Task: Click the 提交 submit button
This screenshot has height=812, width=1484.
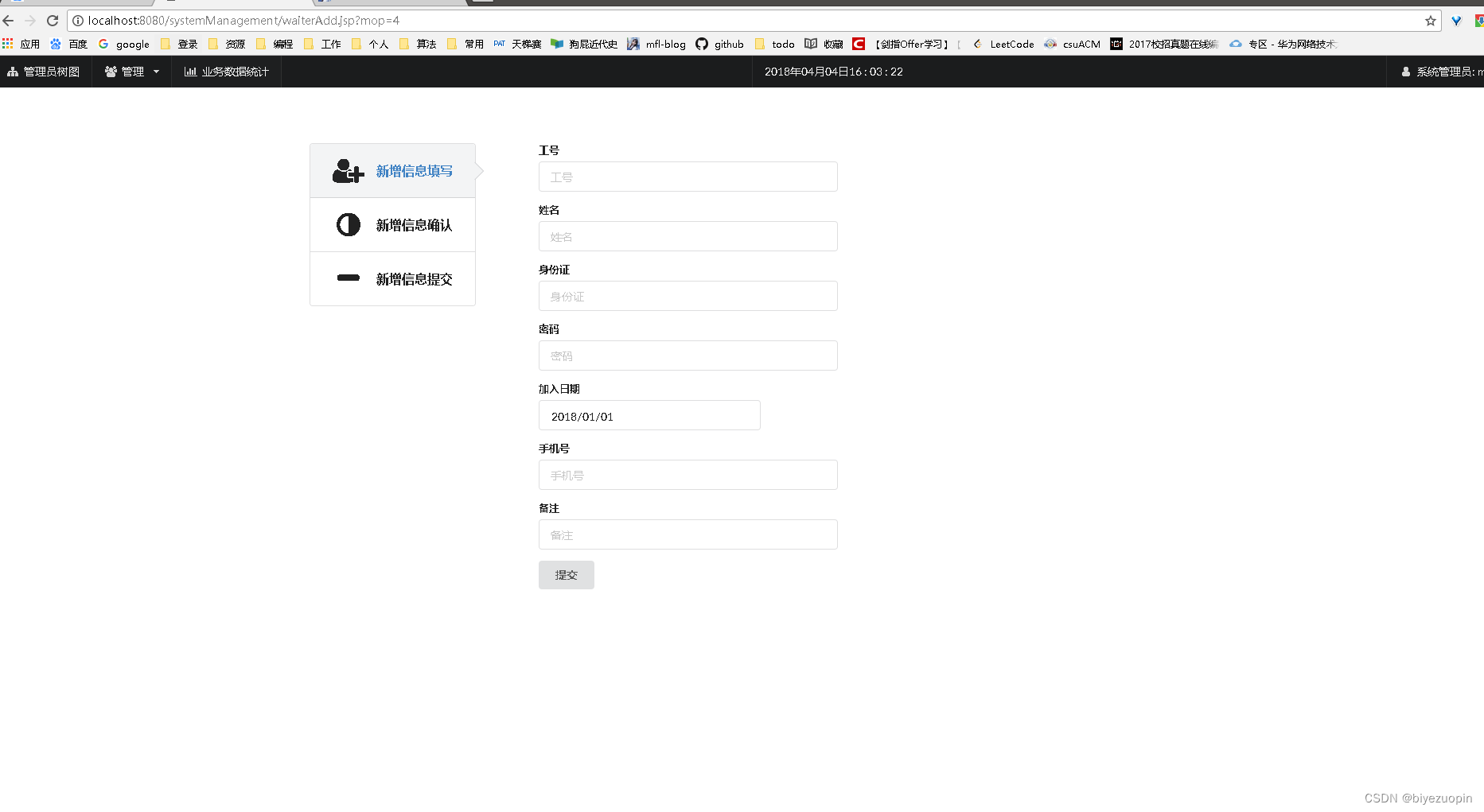Action: 567,575
